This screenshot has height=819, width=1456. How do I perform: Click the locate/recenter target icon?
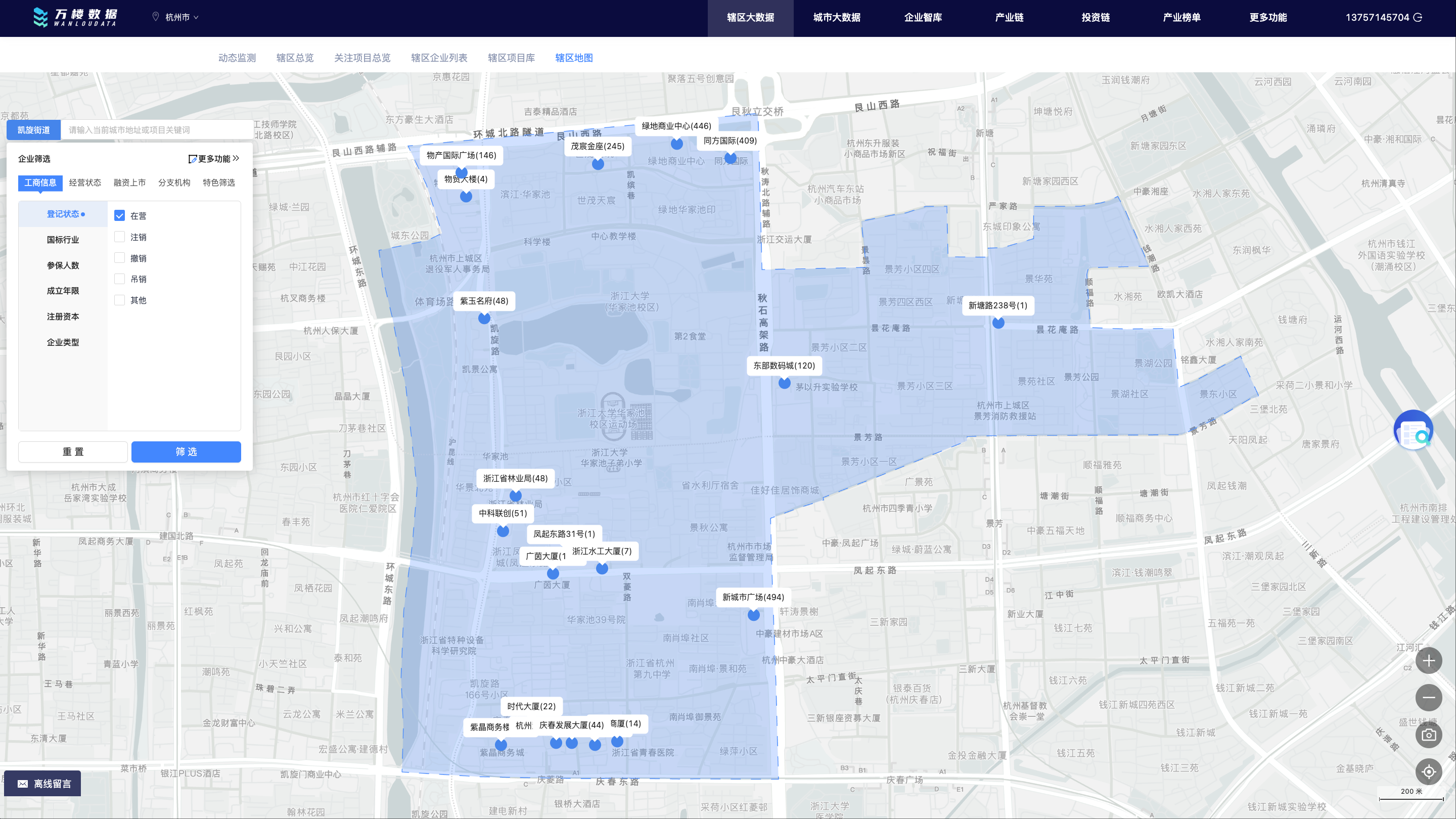pyautogui.click(x=1428, y=771)
